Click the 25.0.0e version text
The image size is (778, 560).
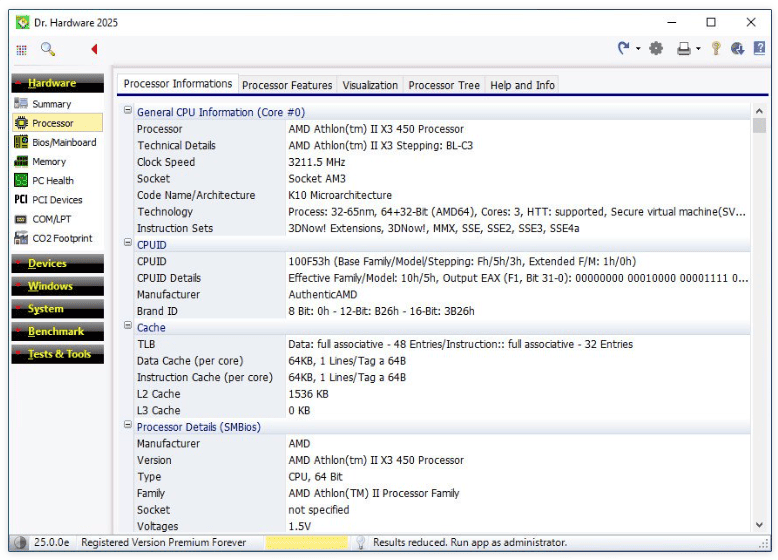point(52,543)
